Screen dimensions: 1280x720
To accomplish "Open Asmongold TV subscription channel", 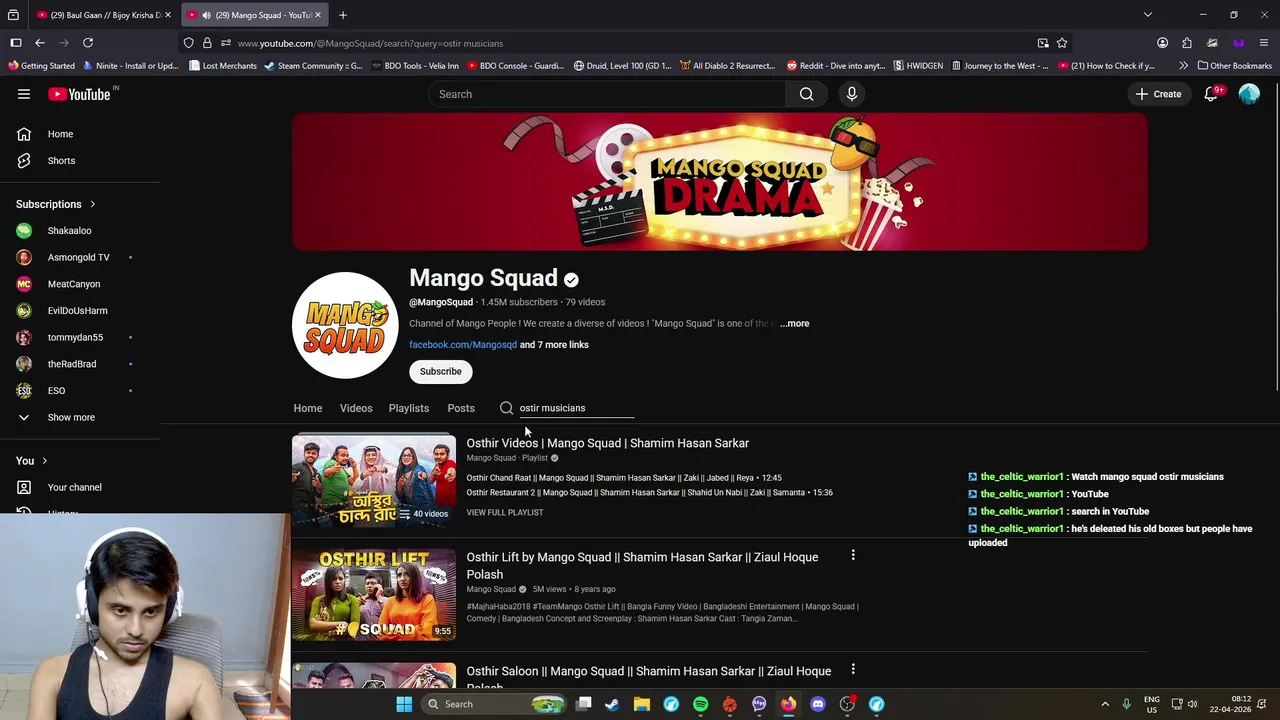I will click(80, 257).
